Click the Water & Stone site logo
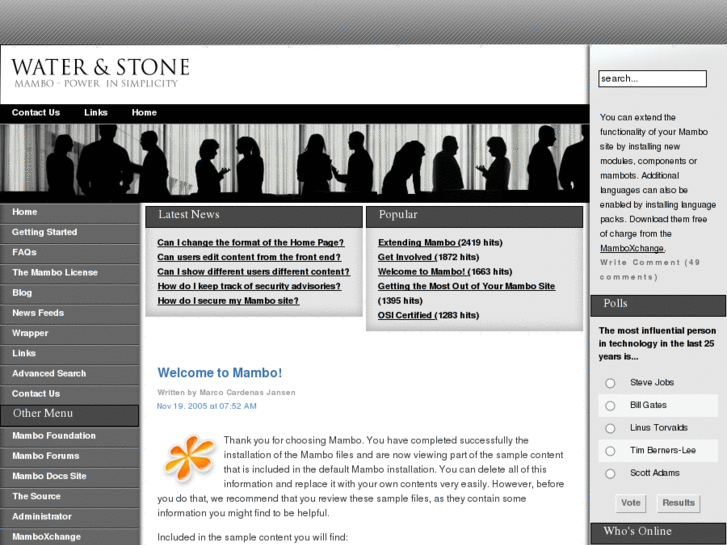 pyautogui.click(x=100, y=73)
